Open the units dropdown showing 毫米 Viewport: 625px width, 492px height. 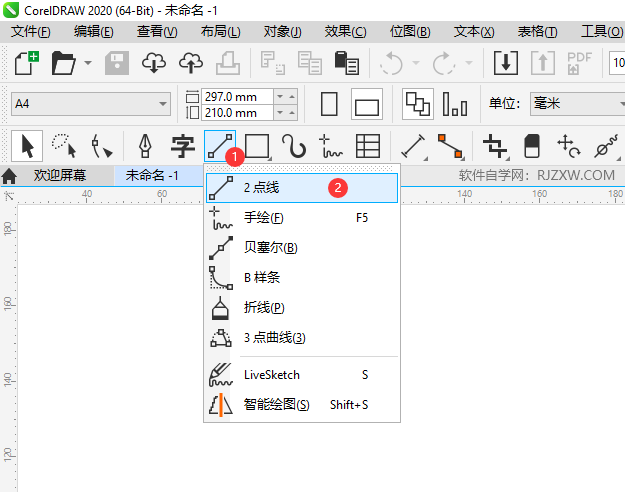pyautogui.click(x=578, y=104)
